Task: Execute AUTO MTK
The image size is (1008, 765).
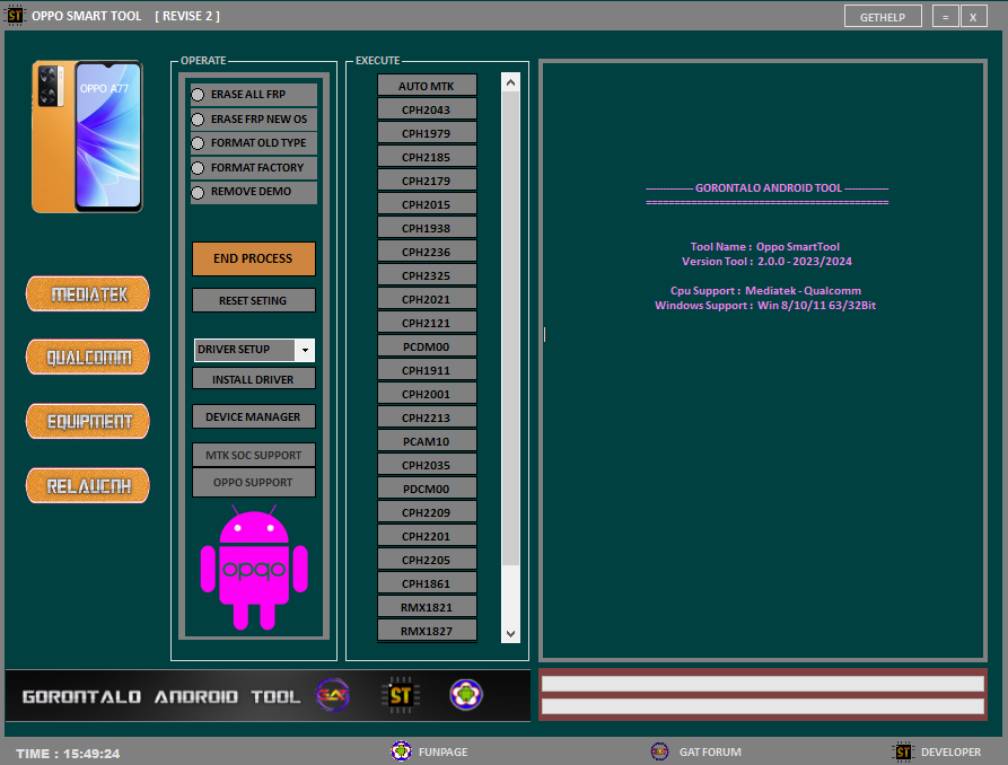Action: pyautogui.click(x=427, y=86)
